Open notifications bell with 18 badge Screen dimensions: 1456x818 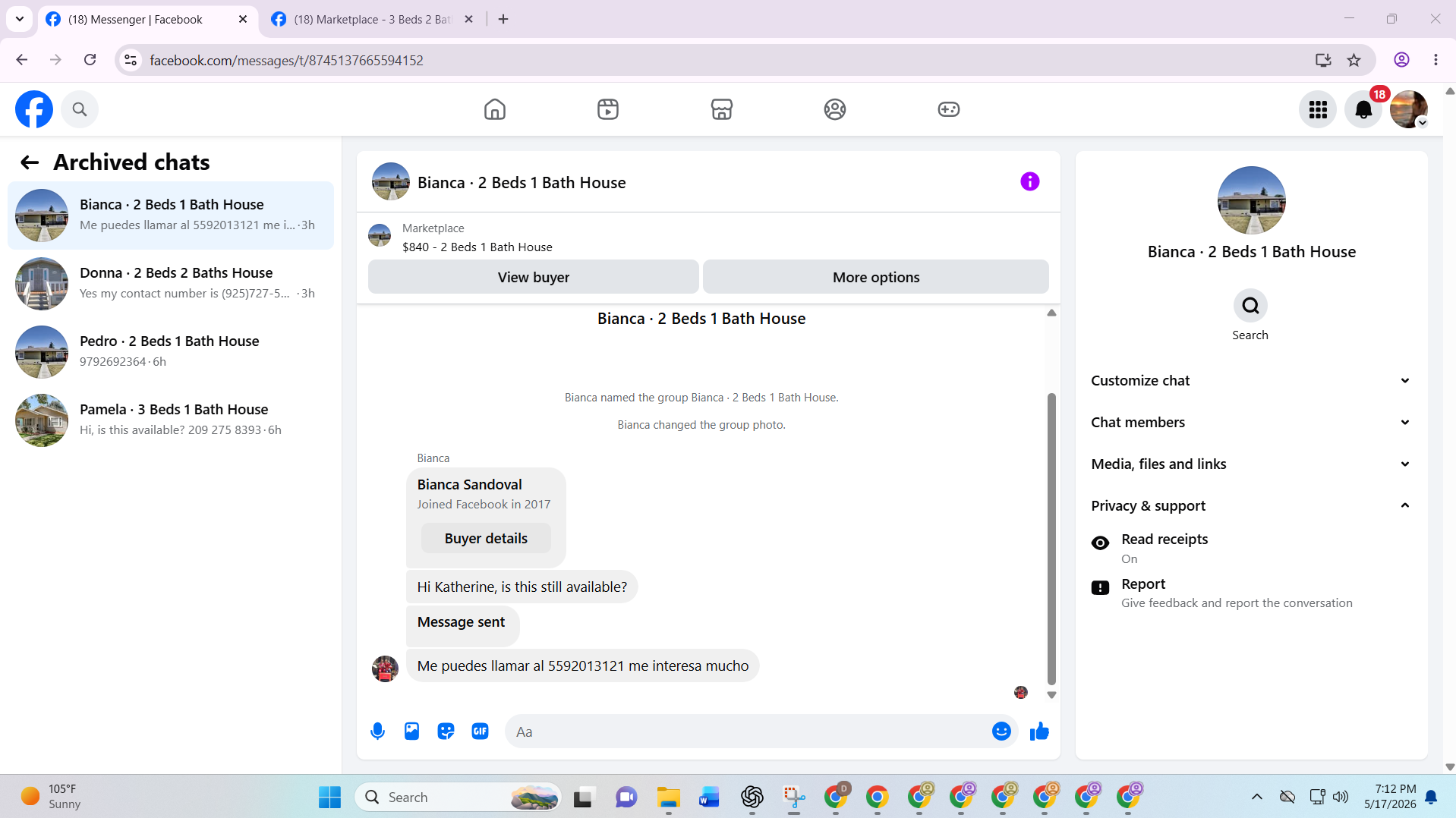[x=1363, y=109]
